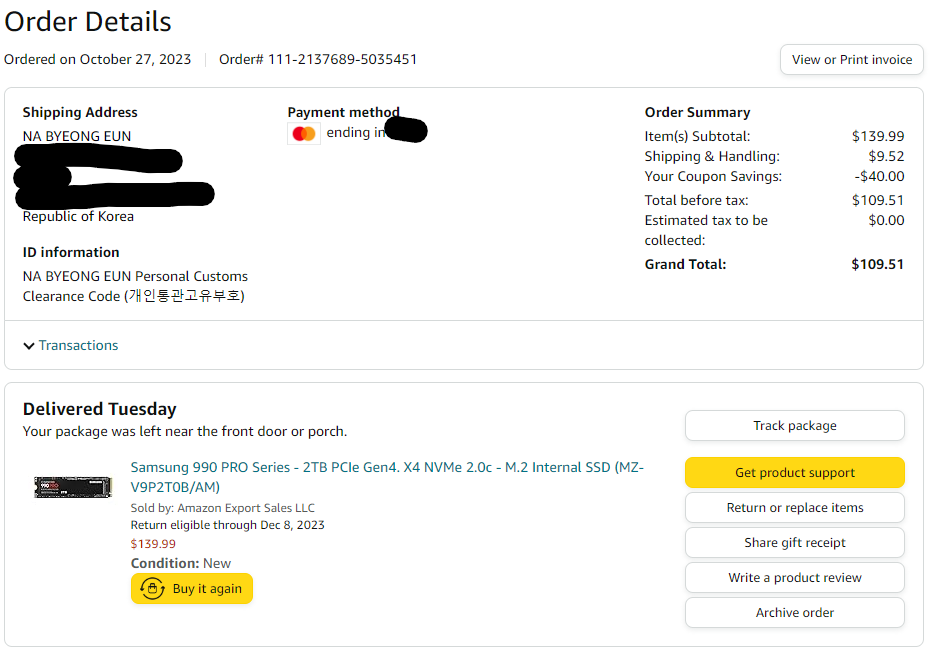The image size is (933, 657).
Task: Open the Samsung 990 PRO SSD thumbnail
Action: pyautogui.click(x=72, y=487)
